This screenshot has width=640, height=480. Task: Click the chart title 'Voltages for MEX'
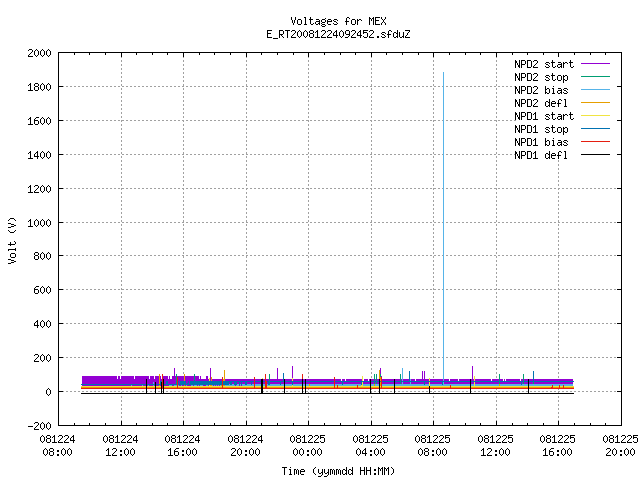click(338, 21)
